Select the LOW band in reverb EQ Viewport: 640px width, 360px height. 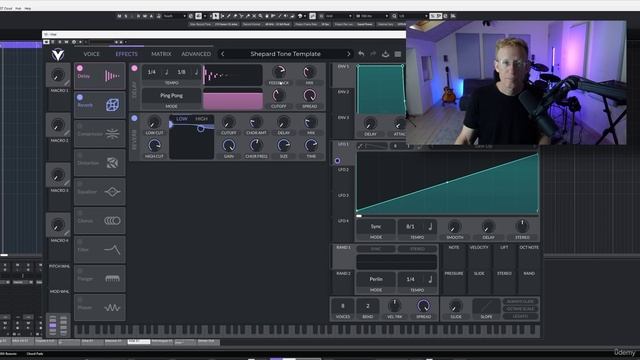click(x=182, y=119)
